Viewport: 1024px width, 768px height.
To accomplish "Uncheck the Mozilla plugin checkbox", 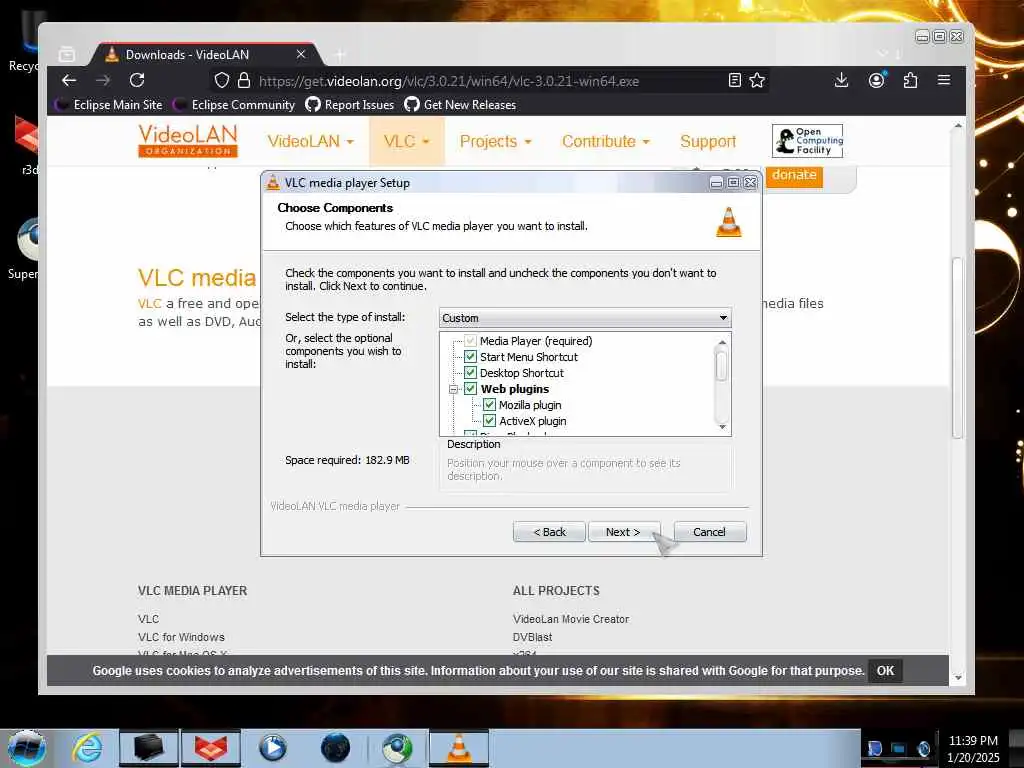I will pos(489,405).
